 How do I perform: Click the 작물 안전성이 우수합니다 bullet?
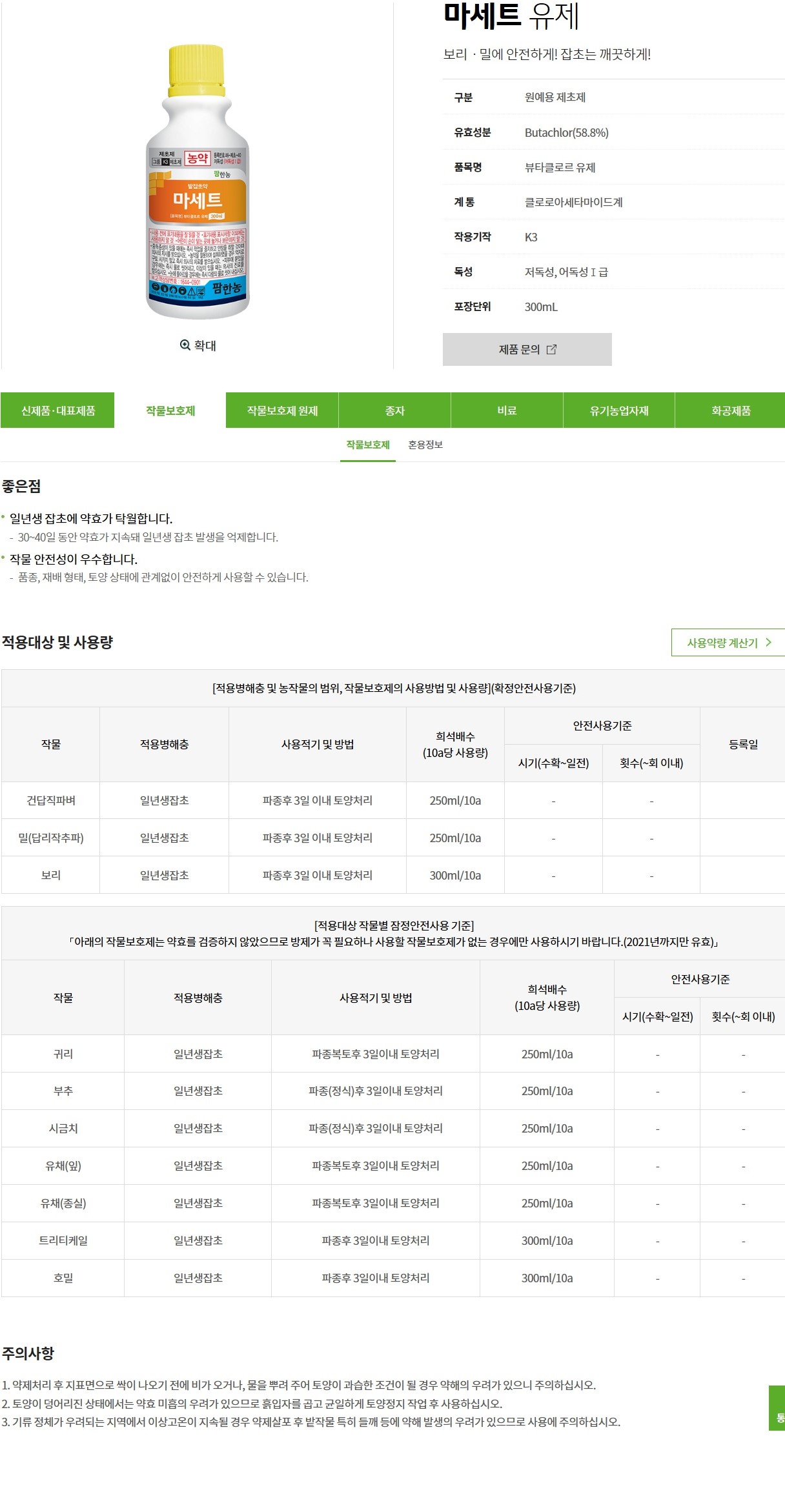coord(74,559)
